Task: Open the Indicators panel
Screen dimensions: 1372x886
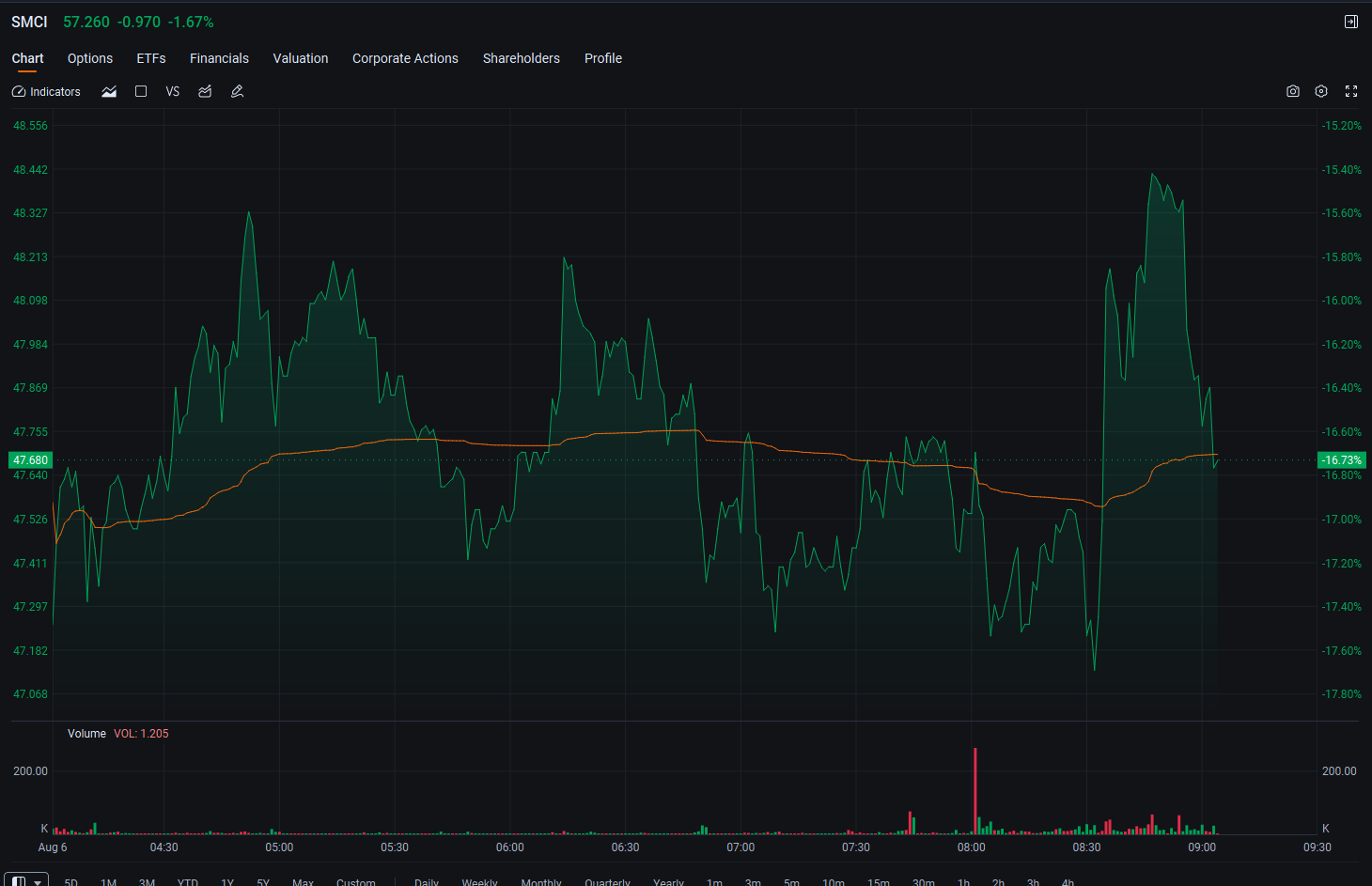Action: pyautogui.click(x=46, y=92)
